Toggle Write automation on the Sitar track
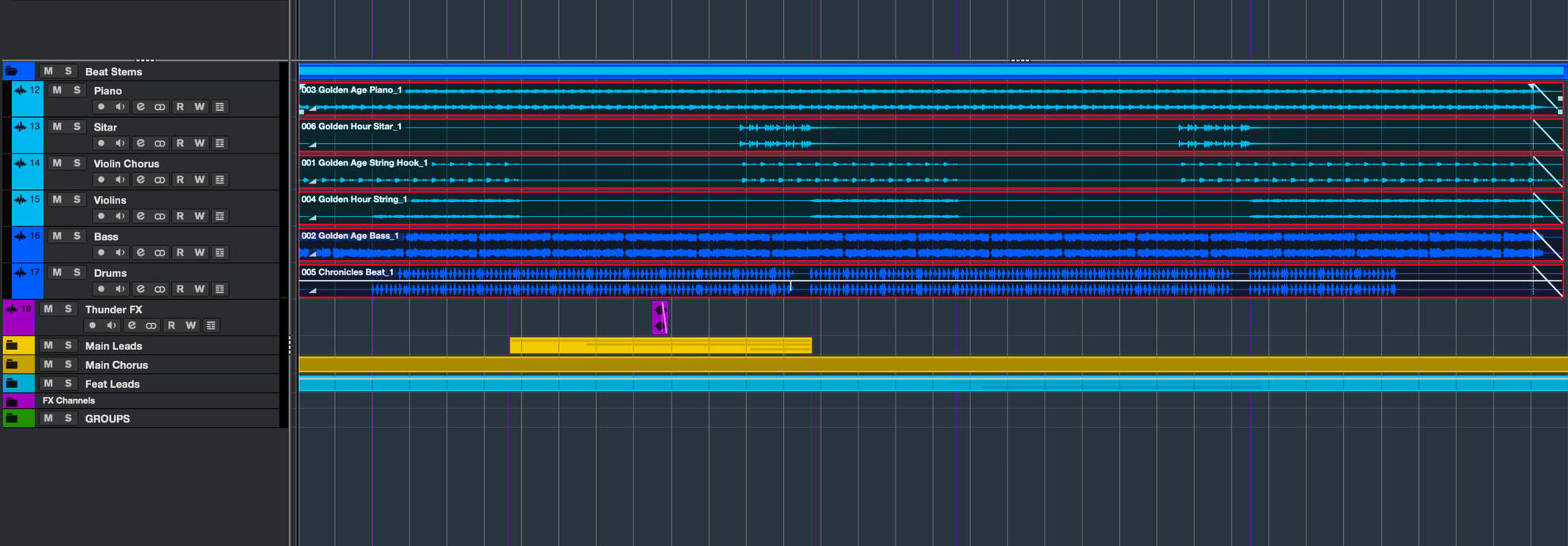Image resolution: width=1568 pixels, height=546 pixels. pos(200,143)
